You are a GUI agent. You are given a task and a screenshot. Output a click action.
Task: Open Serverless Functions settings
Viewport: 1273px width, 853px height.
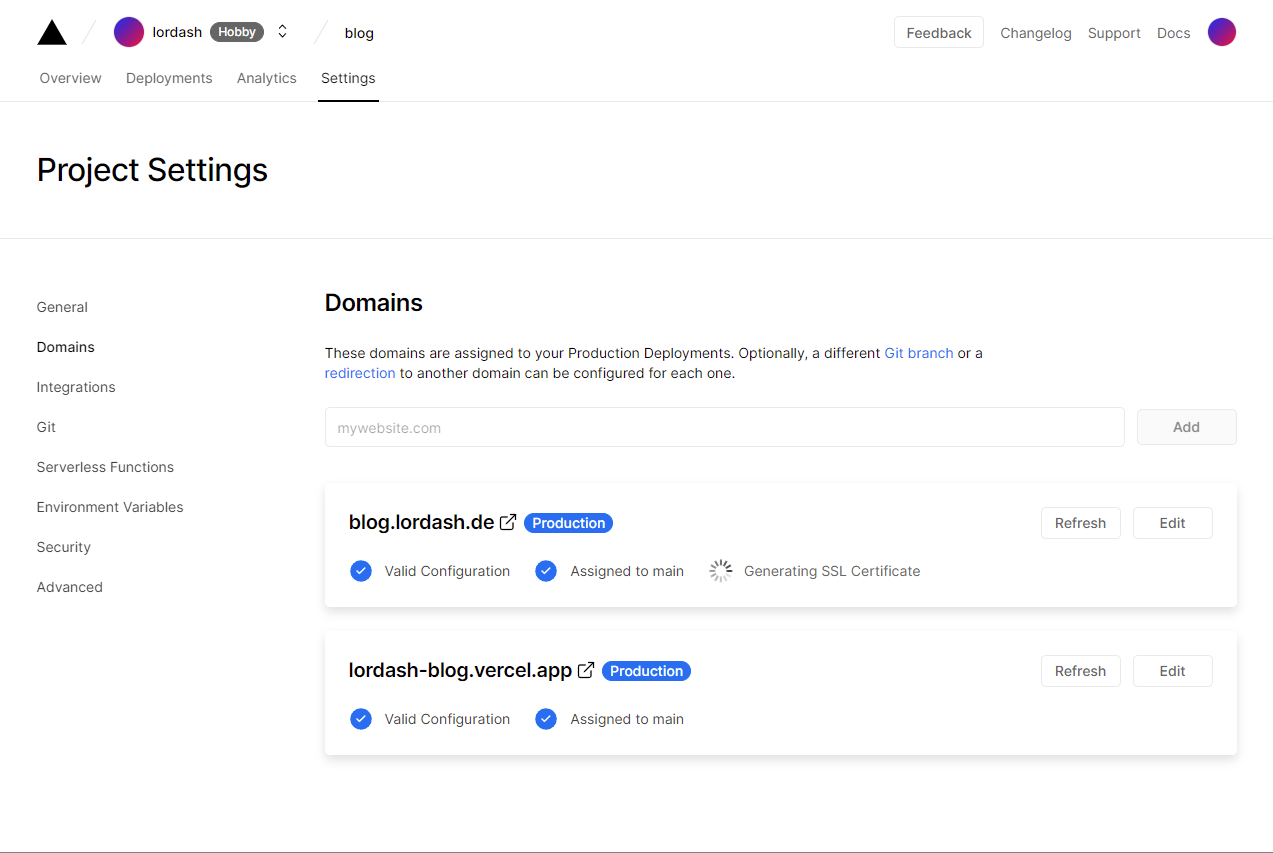point(105,467)
